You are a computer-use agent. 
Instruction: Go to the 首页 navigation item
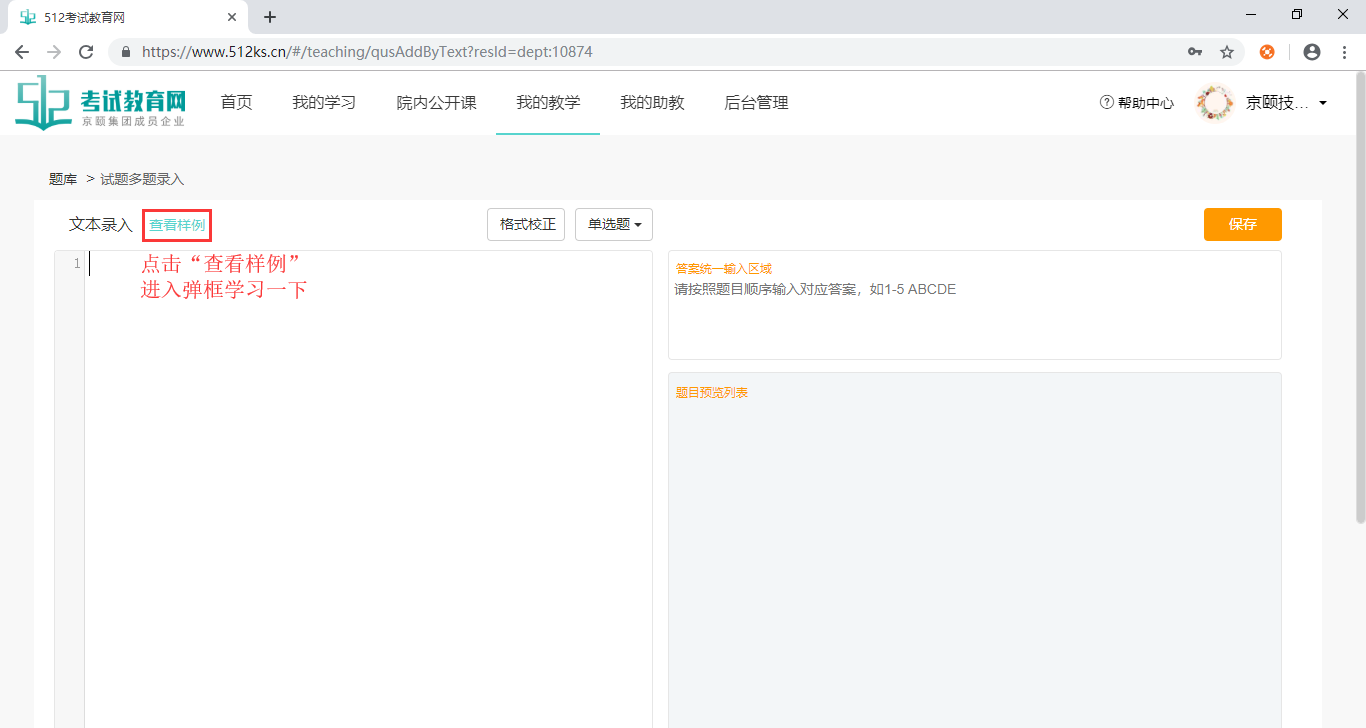(236, 102)
